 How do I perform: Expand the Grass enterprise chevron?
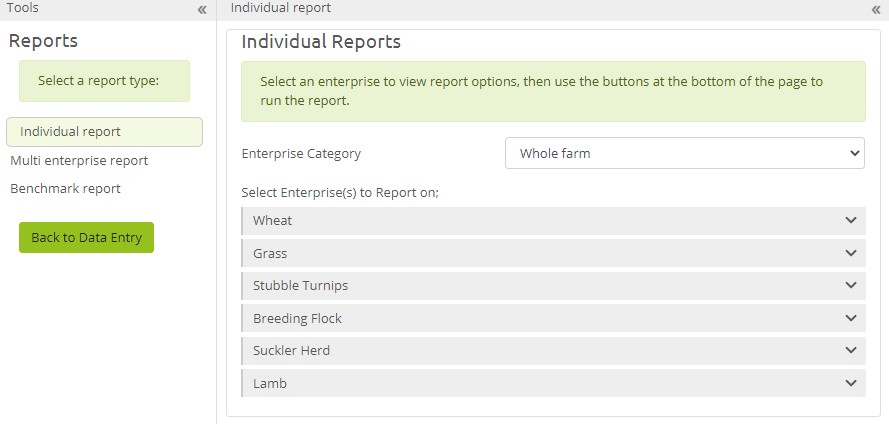(850, 253)
